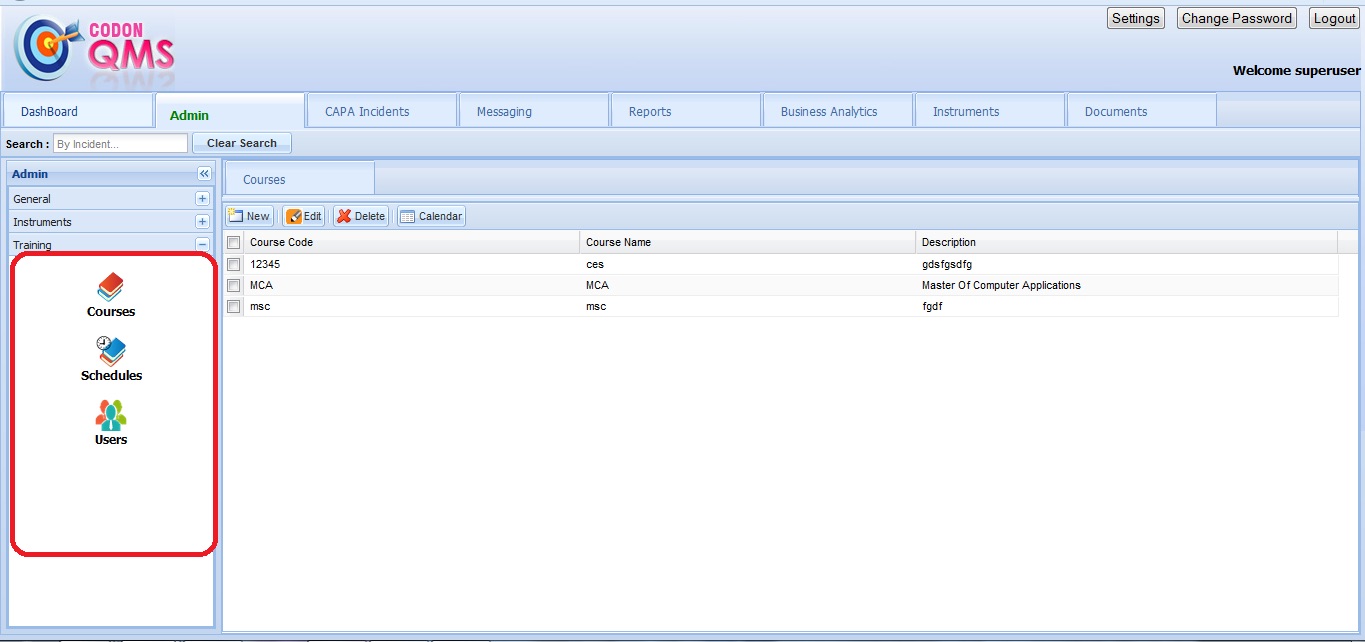Click the By Incident search field
Screen dimensions: 1365x642
point(120,144)
